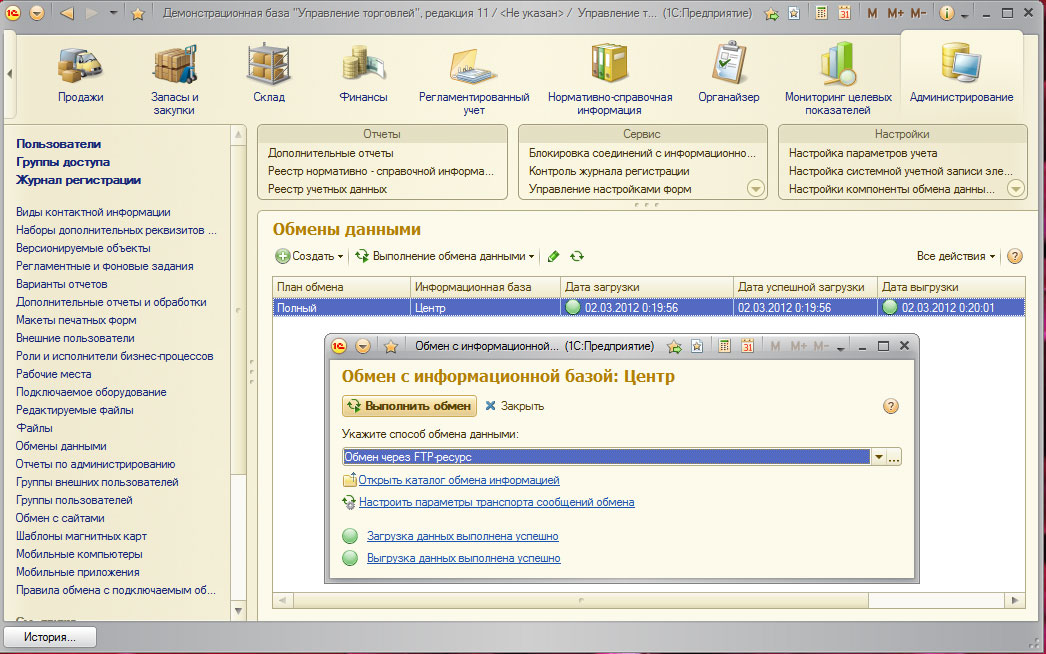The height and width of the screenshot is (654, 1046).
Task: Click the Загрузка данных выполнена успешно link
Action: pos(462,536)
